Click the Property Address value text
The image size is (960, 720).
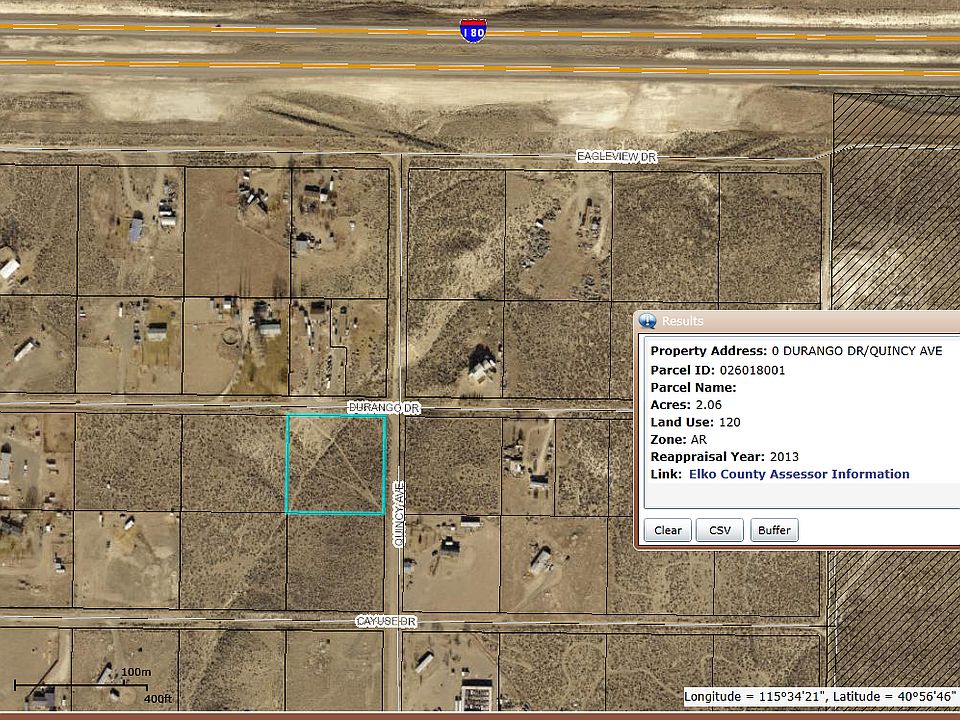point(857,351)
